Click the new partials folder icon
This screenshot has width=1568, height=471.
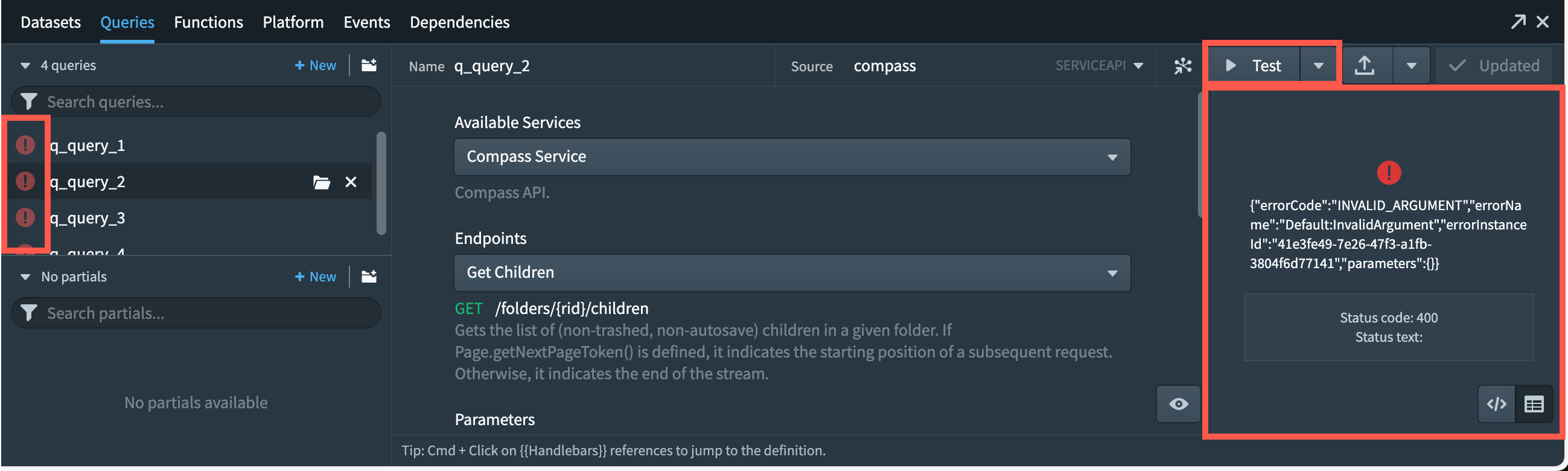[369, 277]
